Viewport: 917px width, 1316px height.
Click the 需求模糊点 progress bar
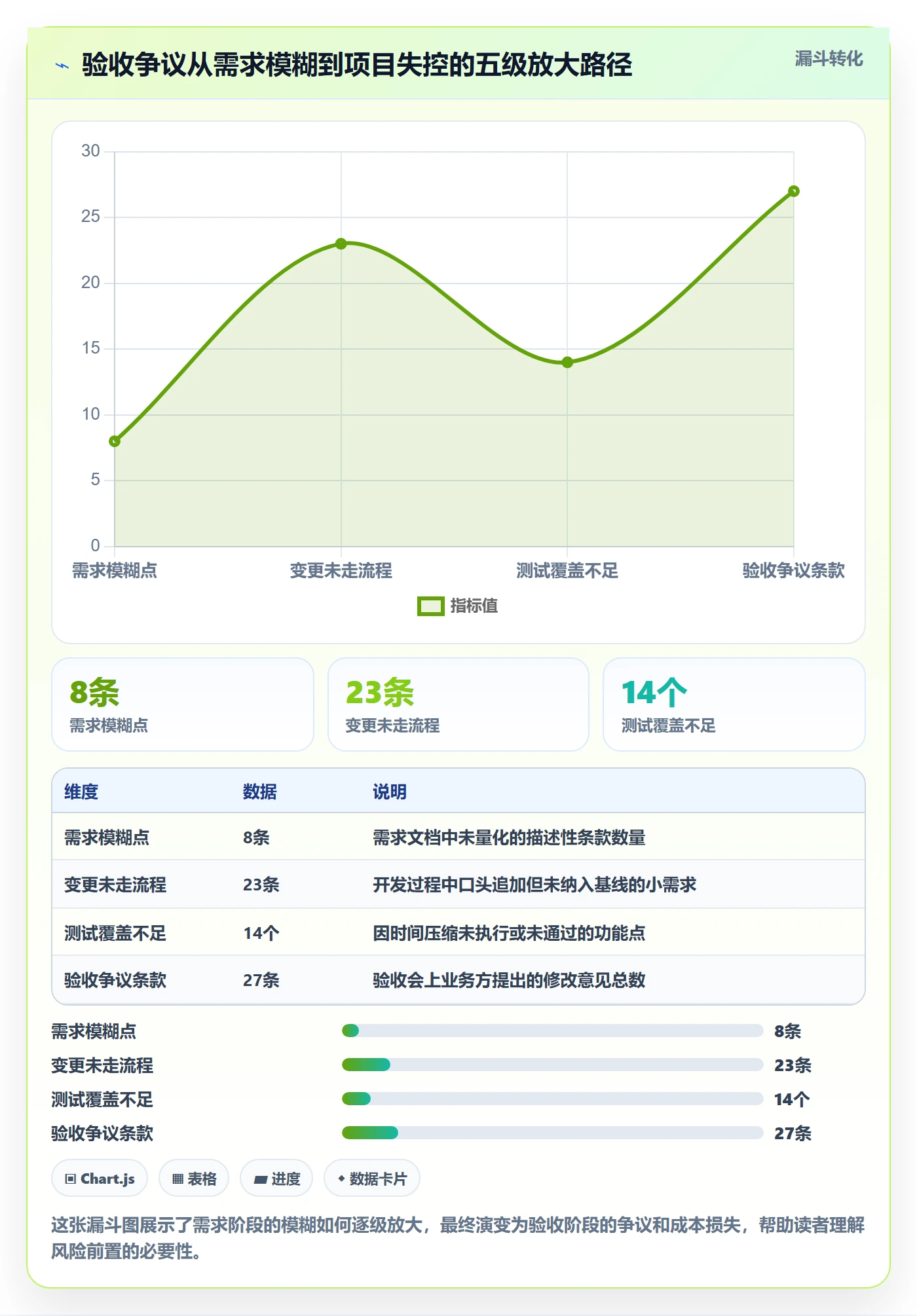tap(552, 1031)
